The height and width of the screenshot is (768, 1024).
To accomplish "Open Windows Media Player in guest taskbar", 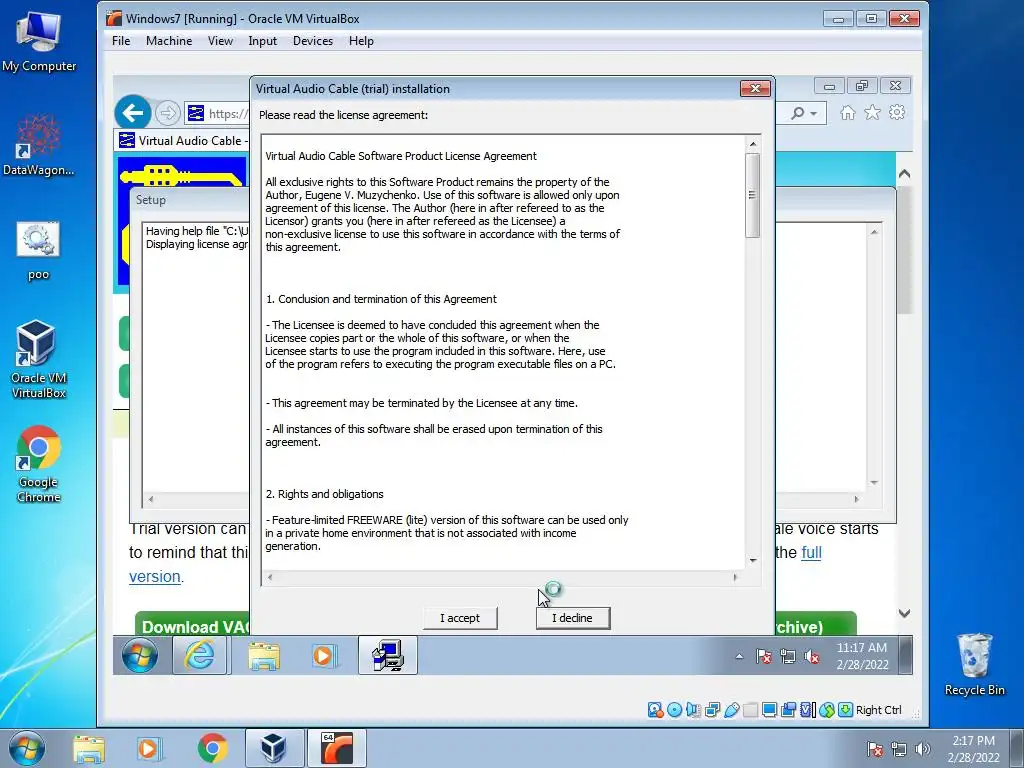I will click(x=323, y=655).
